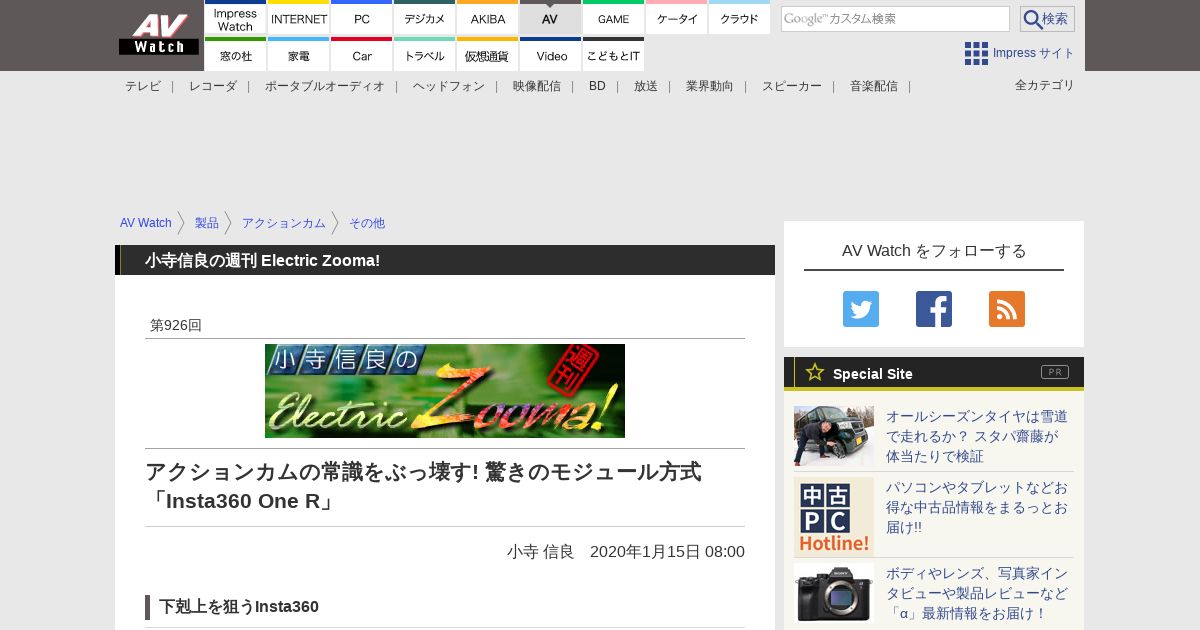
Task: Click the PR badge in Special Site
Action: [x=1055, y=372]
